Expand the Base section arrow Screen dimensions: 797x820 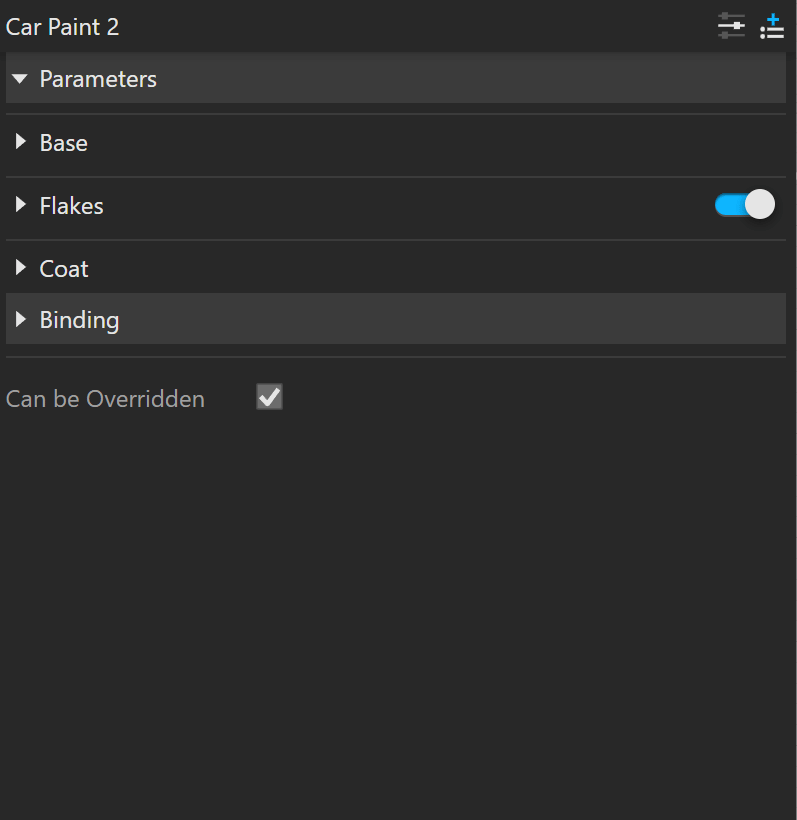20,141
